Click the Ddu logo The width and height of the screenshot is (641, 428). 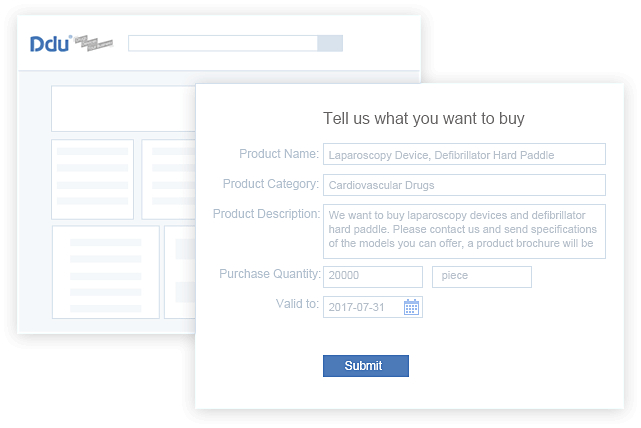point(49,44)
